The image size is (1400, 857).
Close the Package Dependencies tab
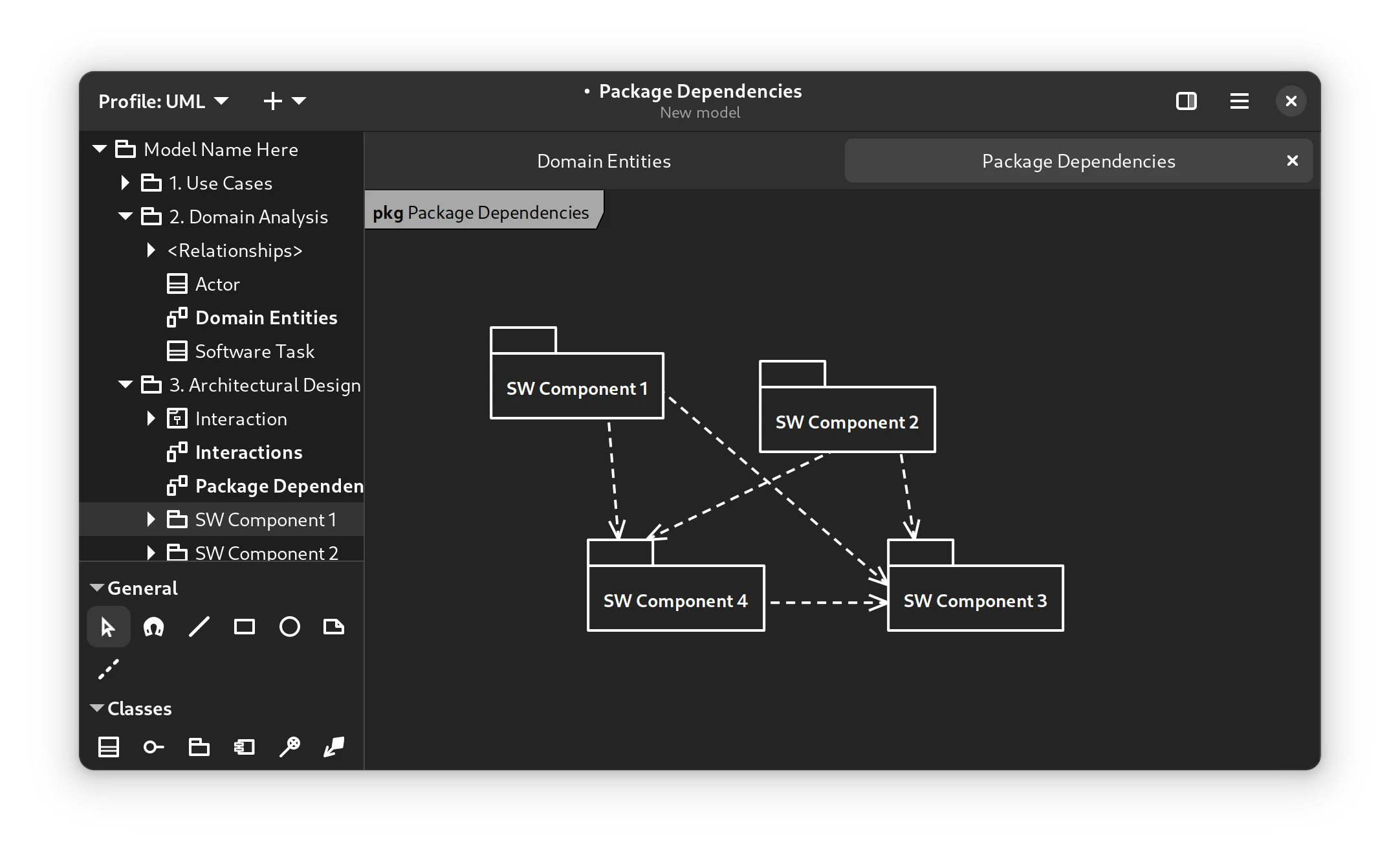(x=1292, y=161)
